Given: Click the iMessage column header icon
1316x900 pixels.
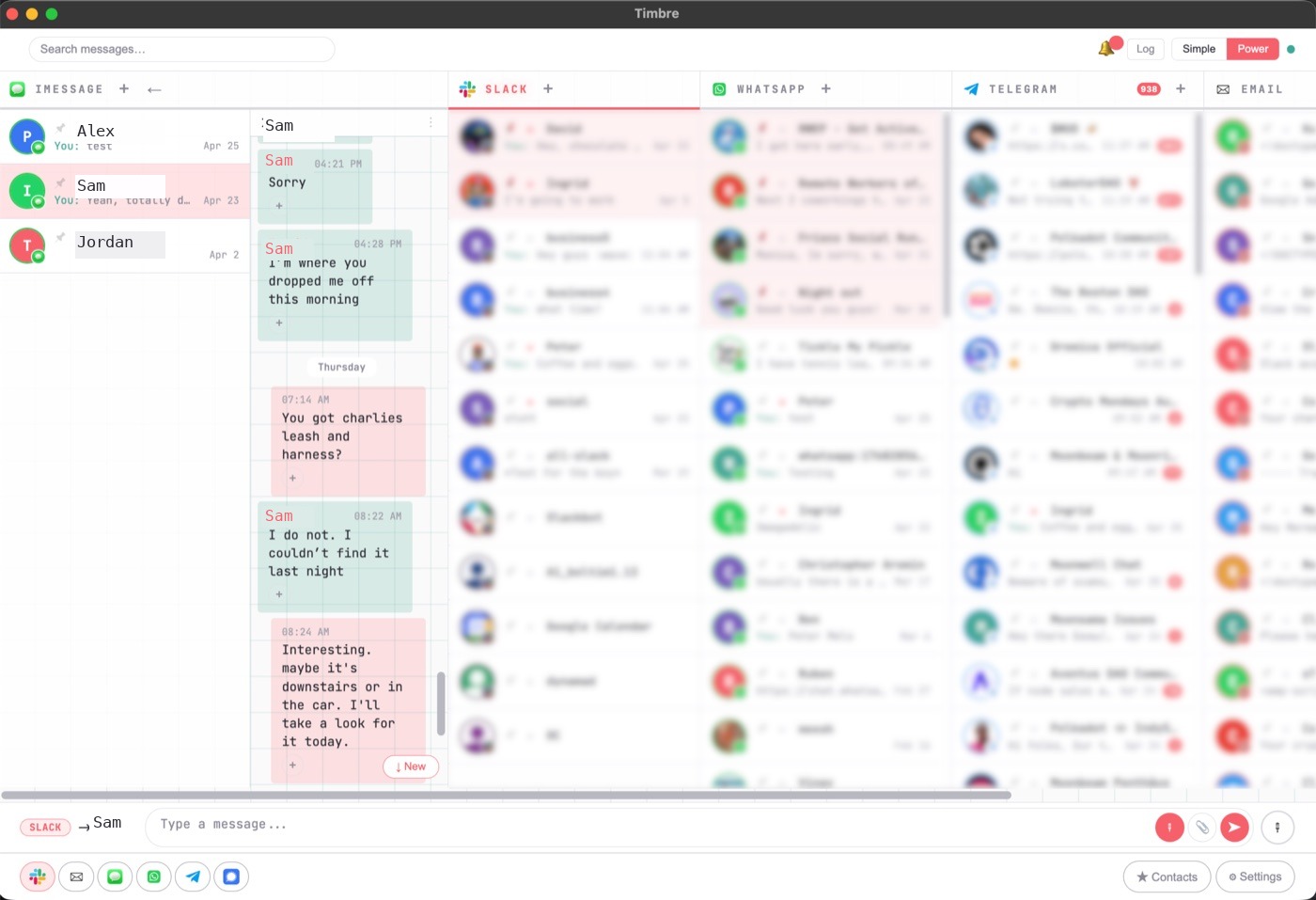Looking at the screenshot, I should click(x=17, y=89).
